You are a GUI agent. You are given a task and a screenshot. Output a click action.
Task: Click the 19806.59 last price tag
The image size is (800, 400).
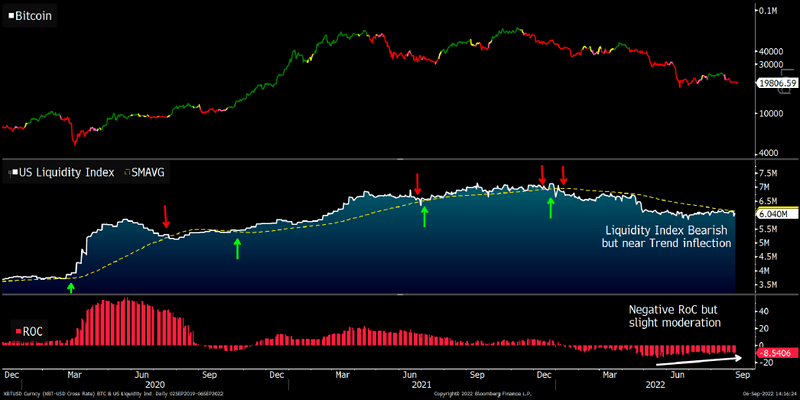pos(778,83)
